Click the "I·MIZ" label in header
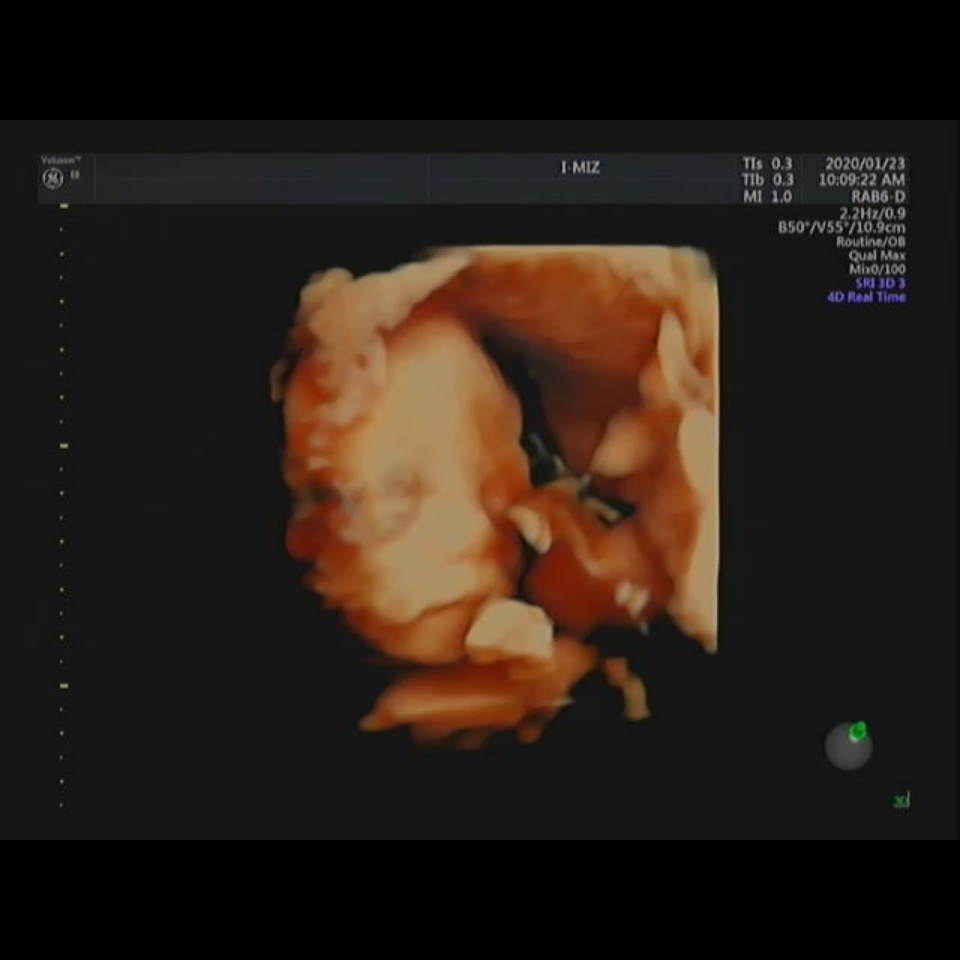960x960 pixels. (x=580, y=167)
